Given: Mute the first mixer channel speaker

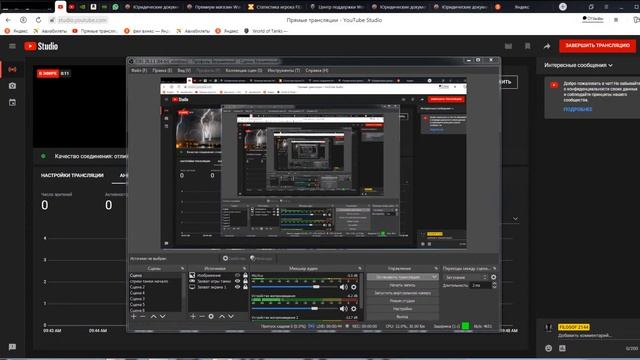Looking at the screenshot, I should click(344, 287).
